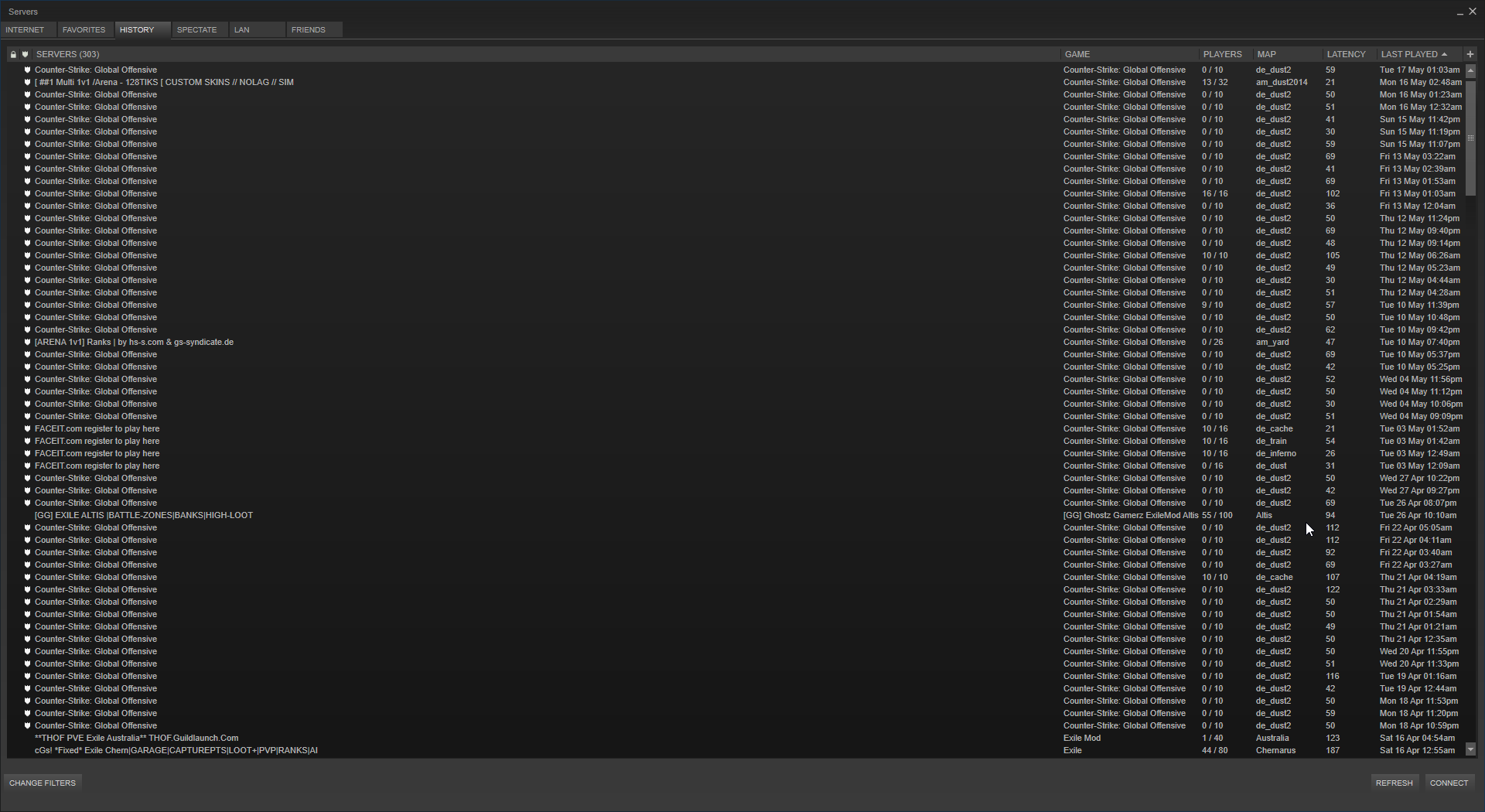Click the vertical scrollbar thumb of server list

tap(1470, 137)
